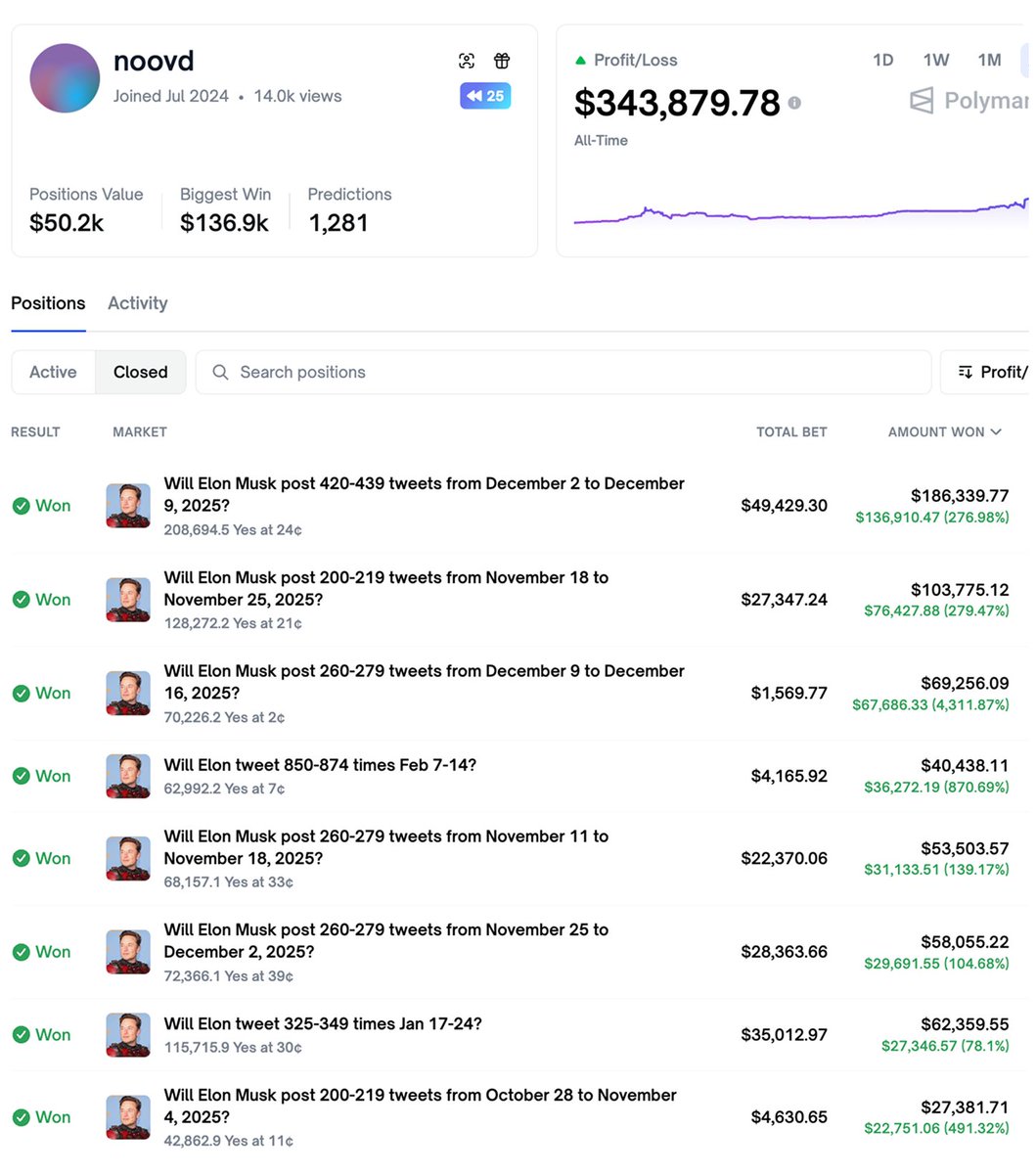Viewport: 1036px width, 1174px height.
Task: Click Won checkmark icon in the $49,429.30 row
Action: click(x=21, y=506)
